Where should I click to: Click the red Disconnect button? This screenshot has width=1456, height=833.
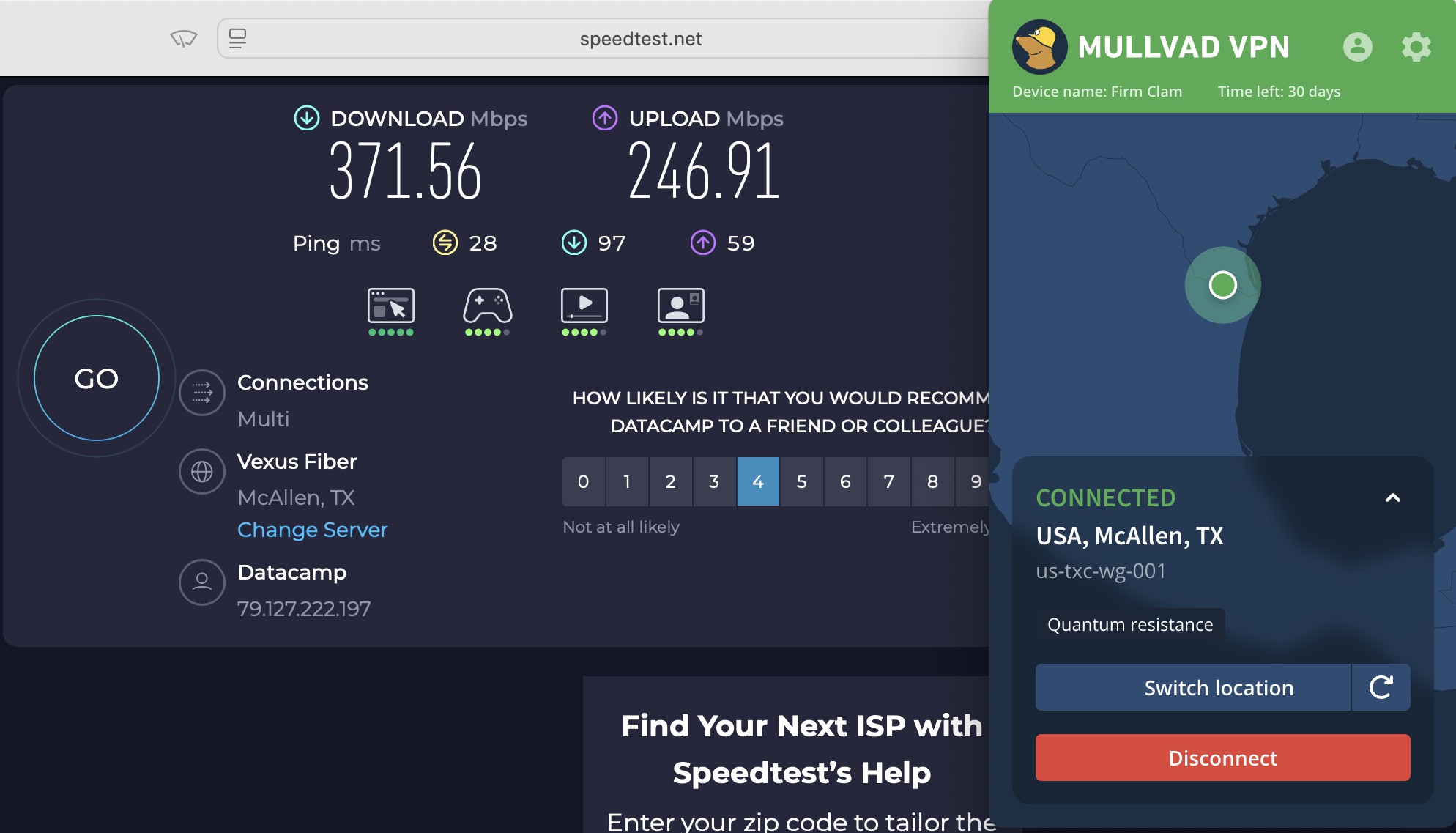tap(1222, 758)
